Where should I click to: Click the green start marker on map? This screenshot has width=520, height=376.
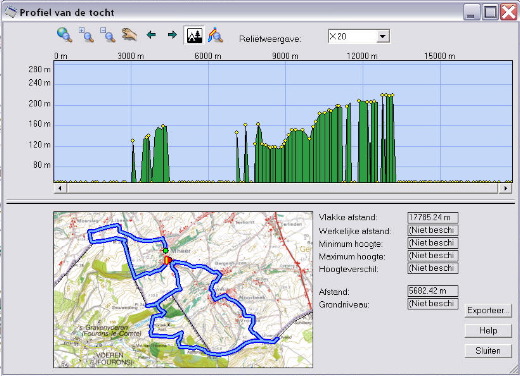click(x=165, y=250)
